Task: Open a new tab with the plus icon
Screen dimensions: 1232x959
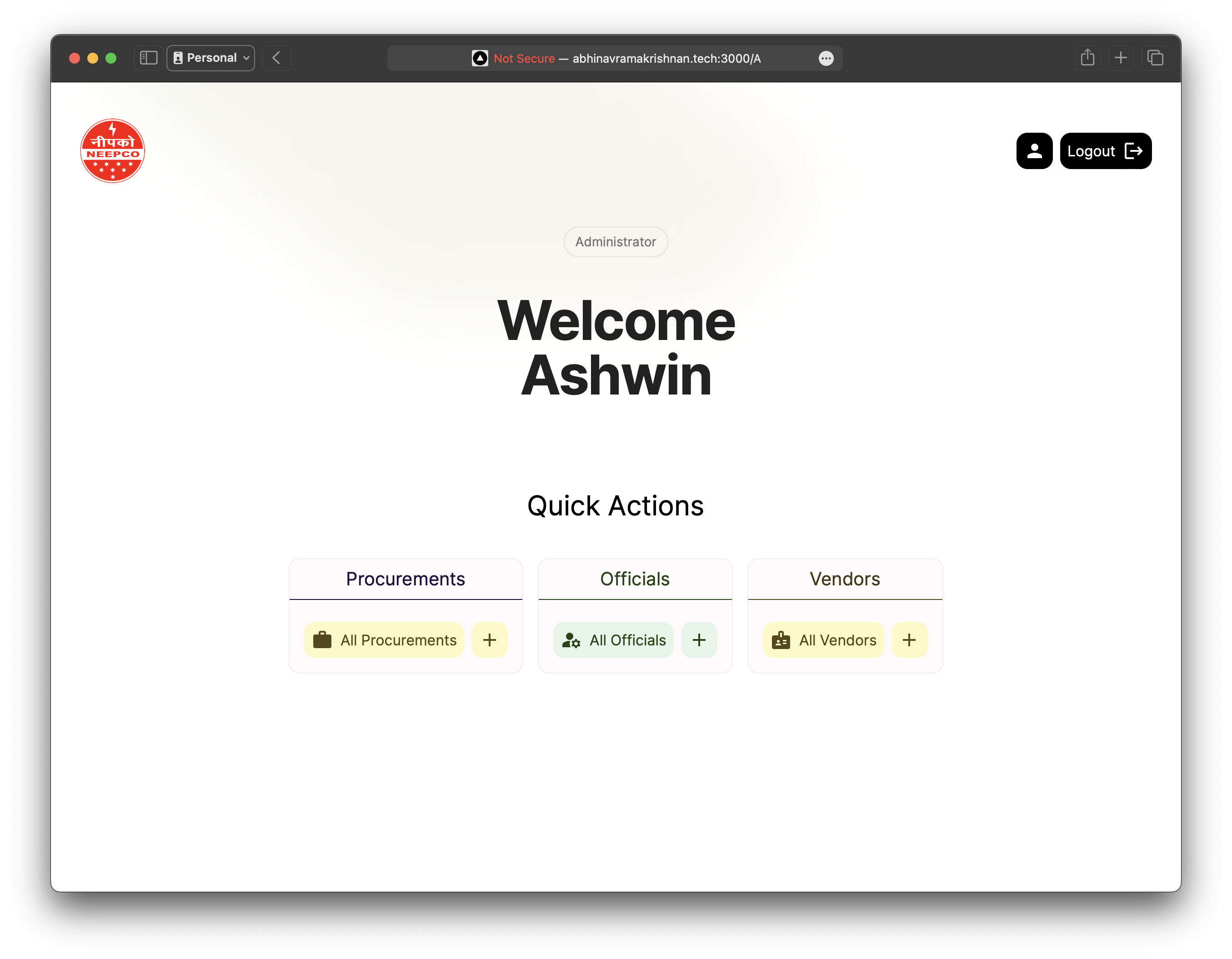Action: click(x=1121, y=58)
